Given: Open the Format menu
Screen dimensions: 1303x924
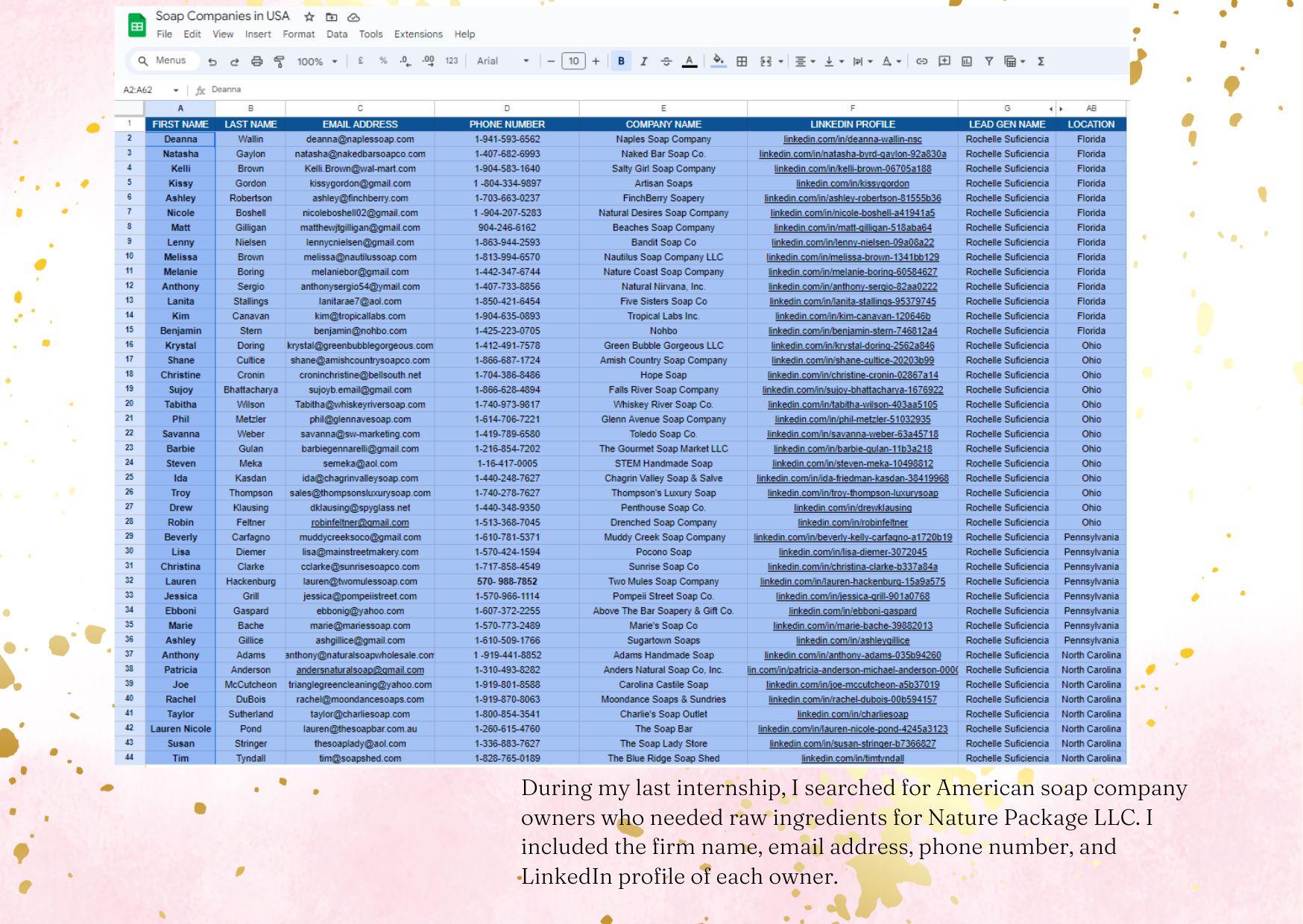Looking at the screenshot, I should pos(298,34).
